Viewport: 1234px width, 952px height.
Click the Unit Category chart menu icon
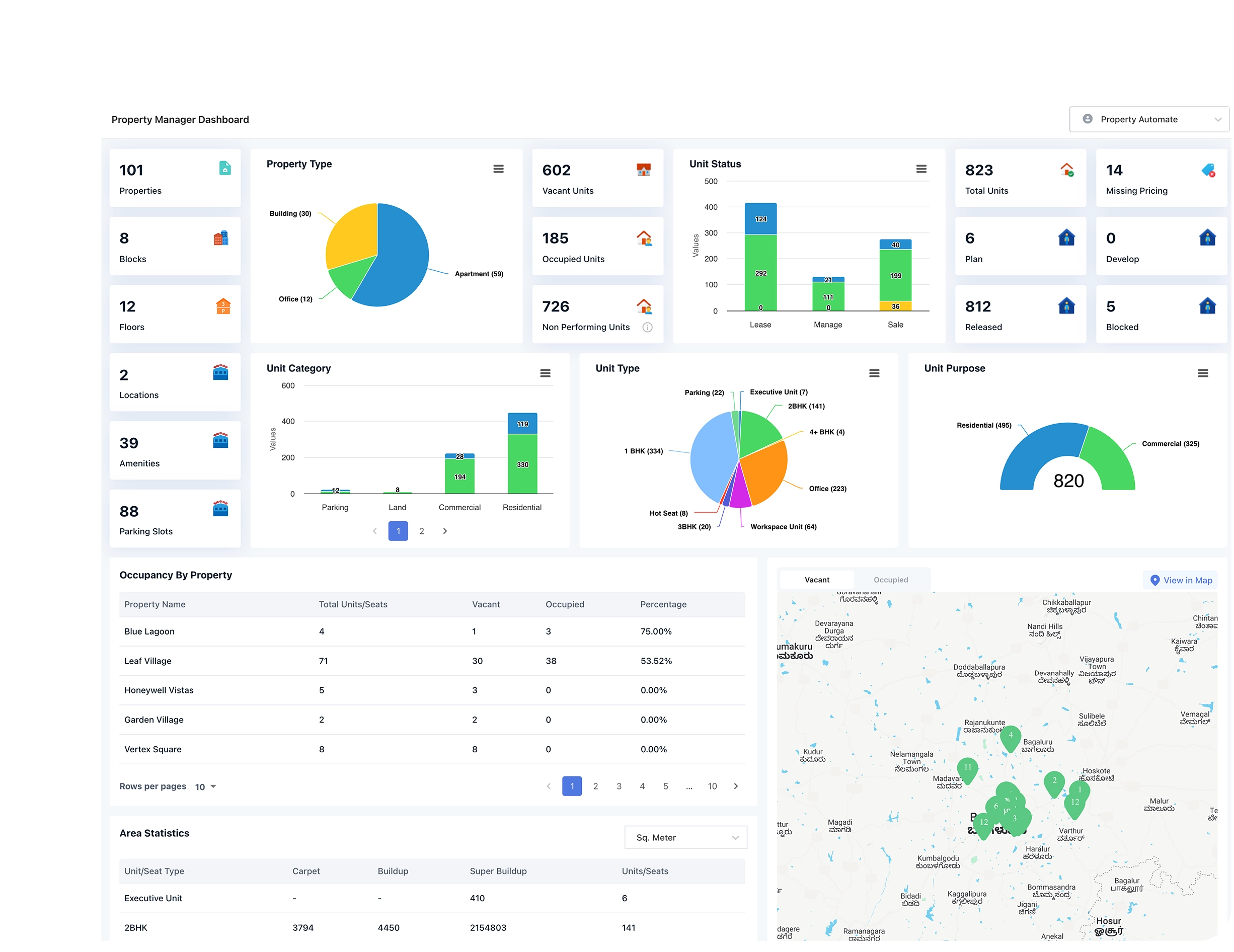[545, 373]
